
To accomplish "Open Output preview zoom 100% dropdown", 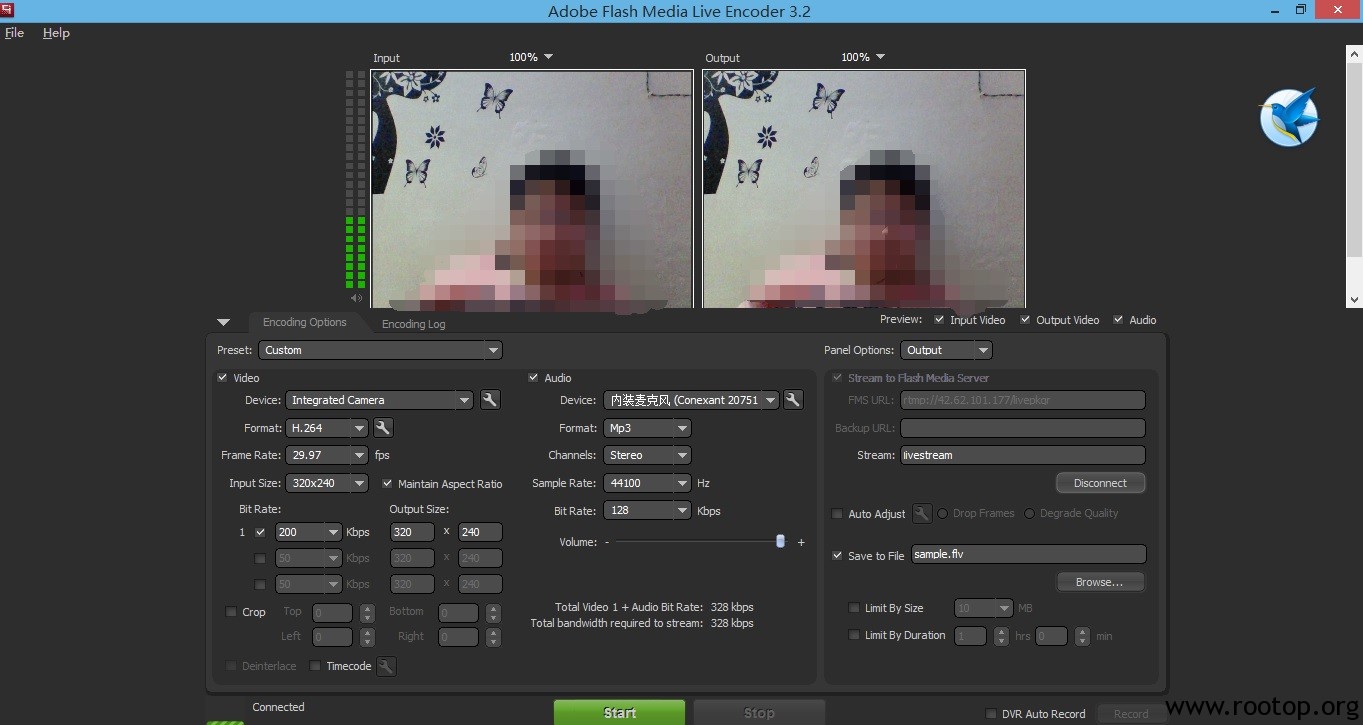I will [863, 57].
